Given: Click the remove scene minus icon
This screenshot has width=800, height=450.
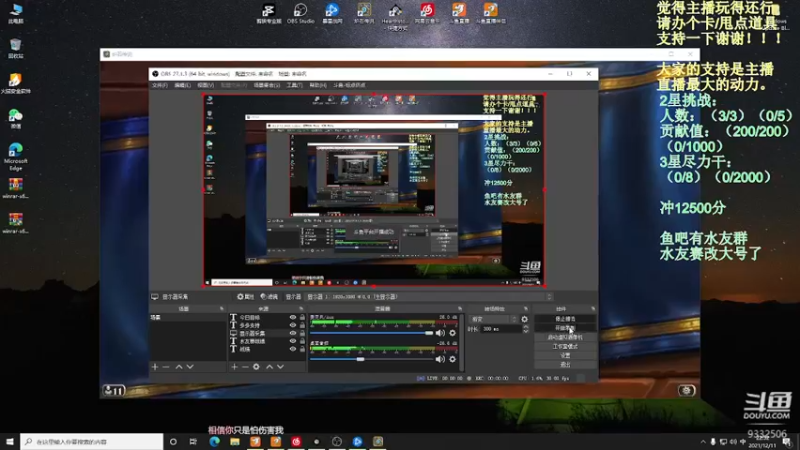Looking at the screenshot, I should coord(166,367).
